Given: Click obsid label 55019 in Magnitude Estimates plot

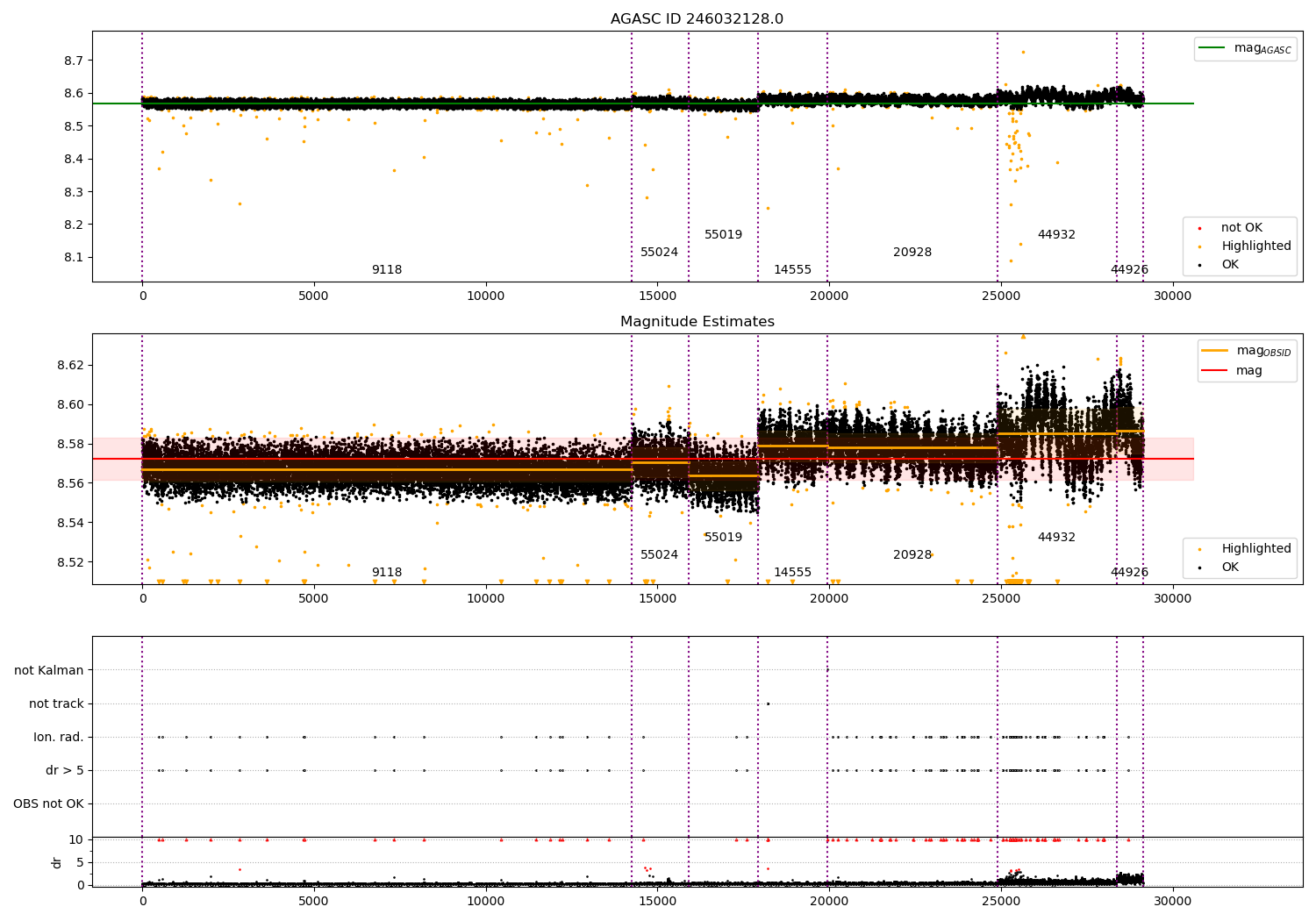Looking at the screenshot, I should click(x=723, y=538).
